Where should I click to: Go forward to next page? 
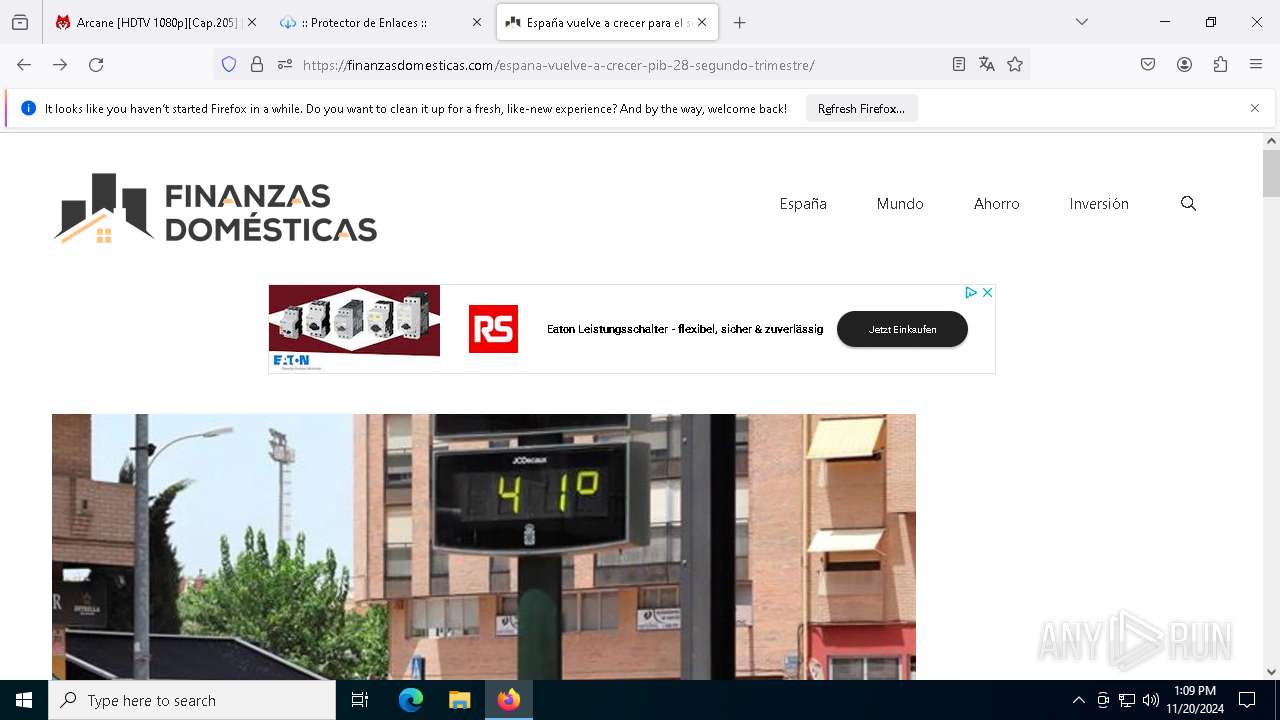60,64
